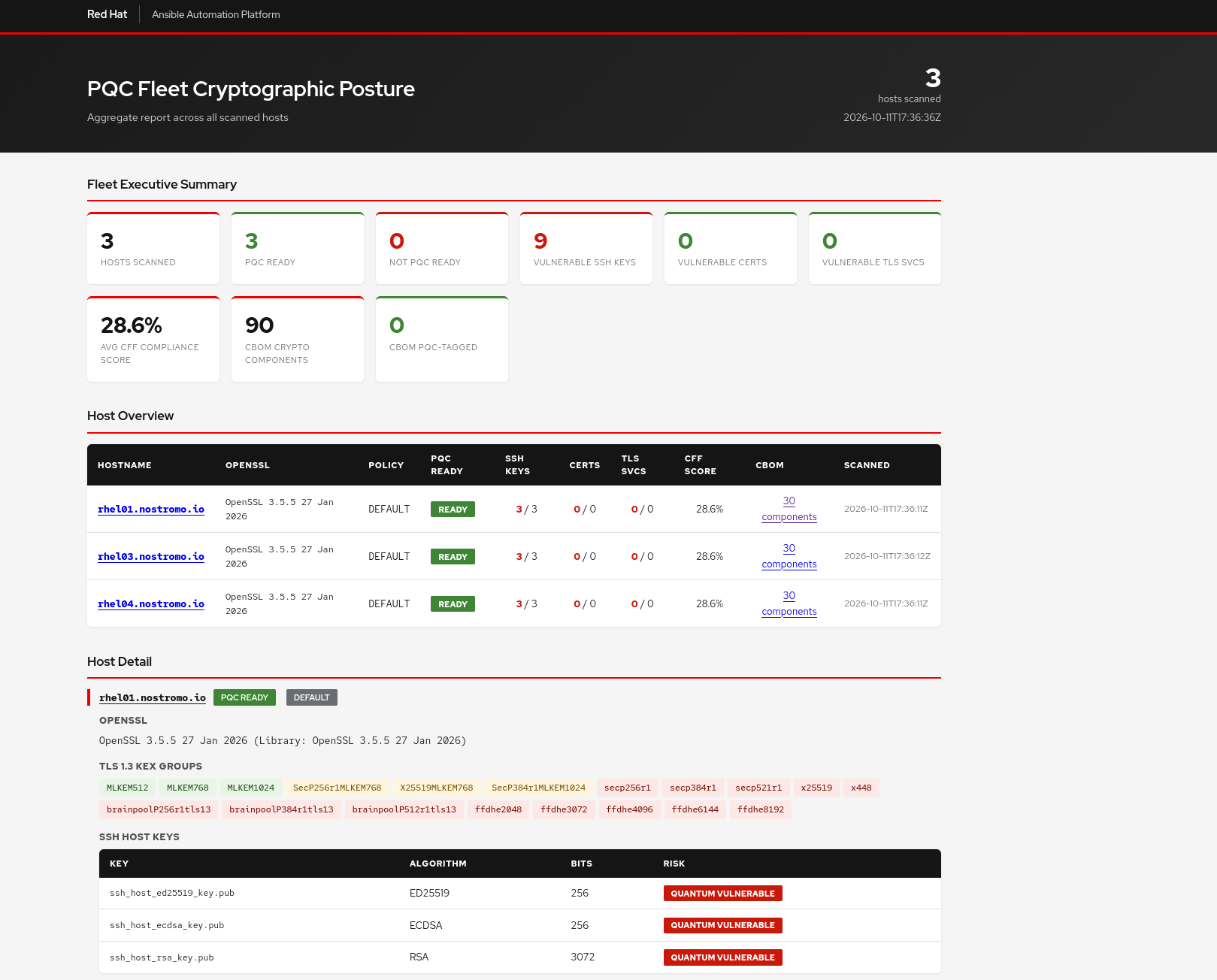
Task: Click the DEFAULT policy badge in Host Detail
Action: coord(311,697)
